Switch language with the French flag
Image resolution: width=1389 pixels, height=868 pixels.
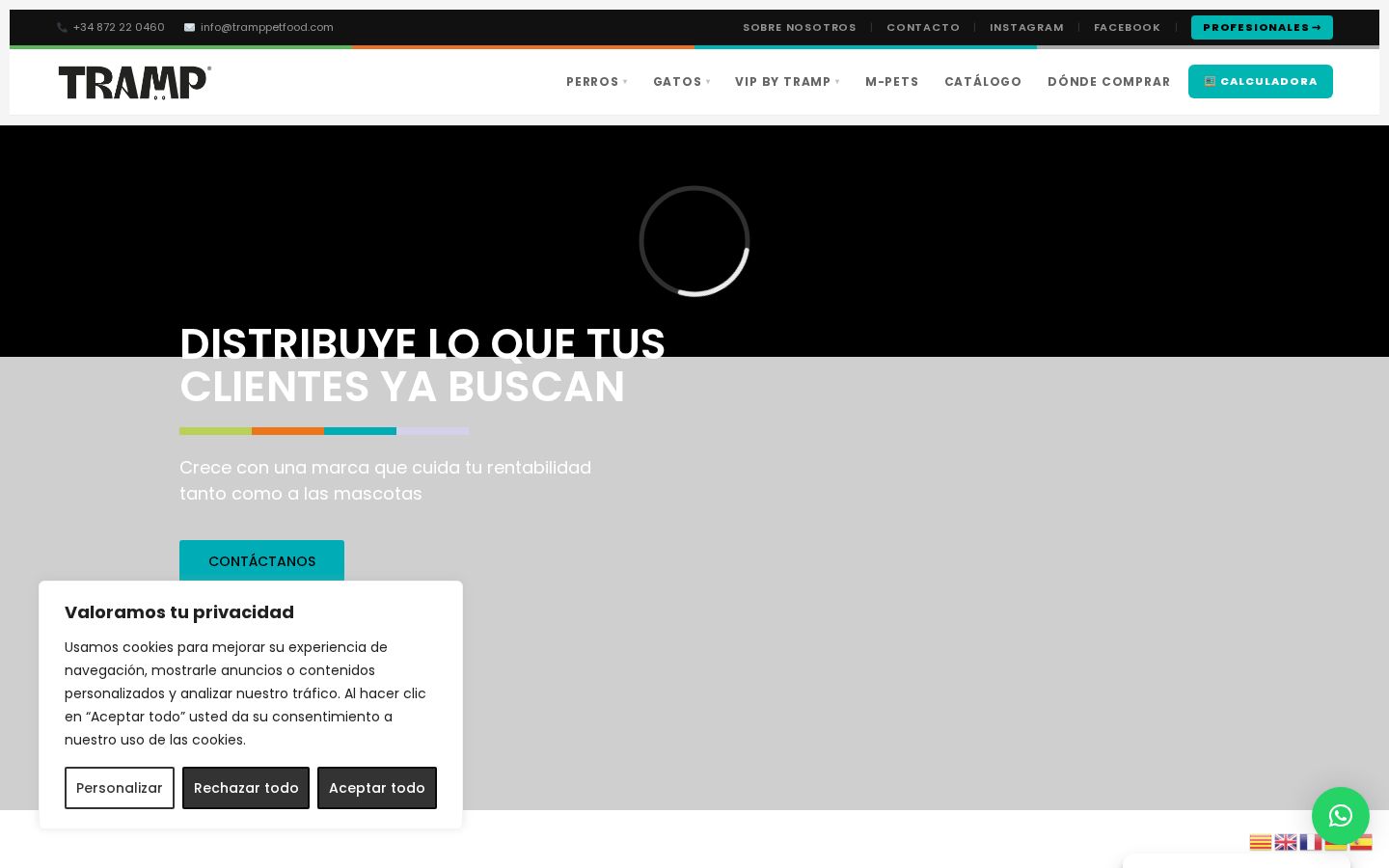(1310, 842)
